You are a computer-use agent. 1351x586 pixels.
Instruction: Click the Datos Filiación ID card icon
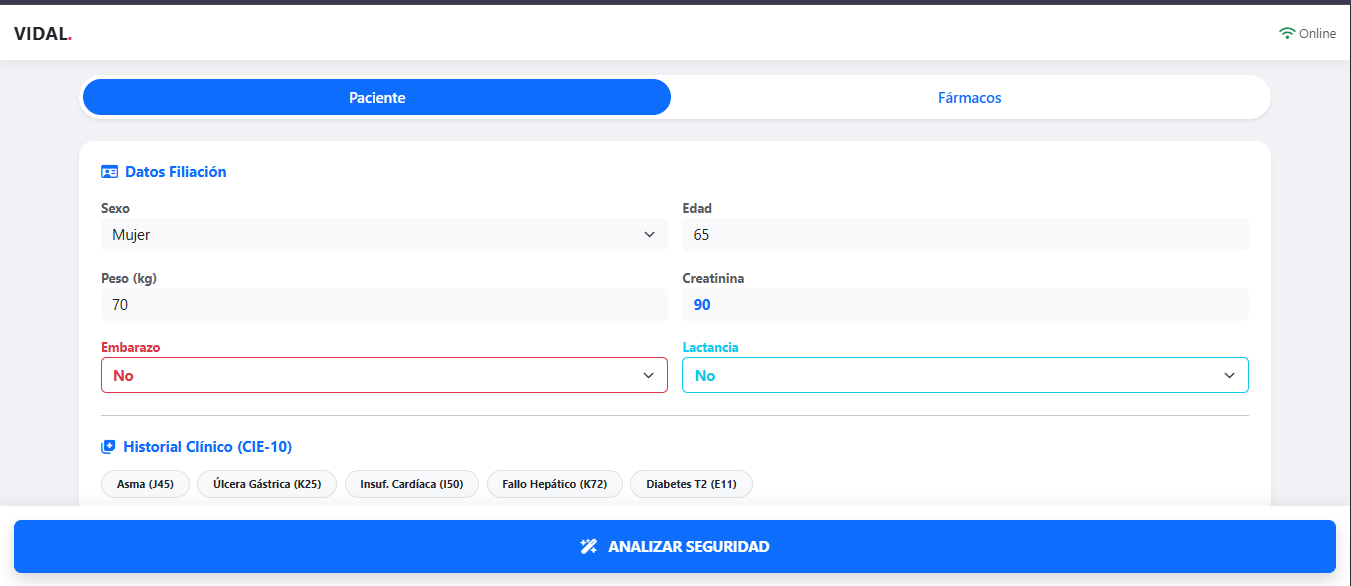pos(110,172)
